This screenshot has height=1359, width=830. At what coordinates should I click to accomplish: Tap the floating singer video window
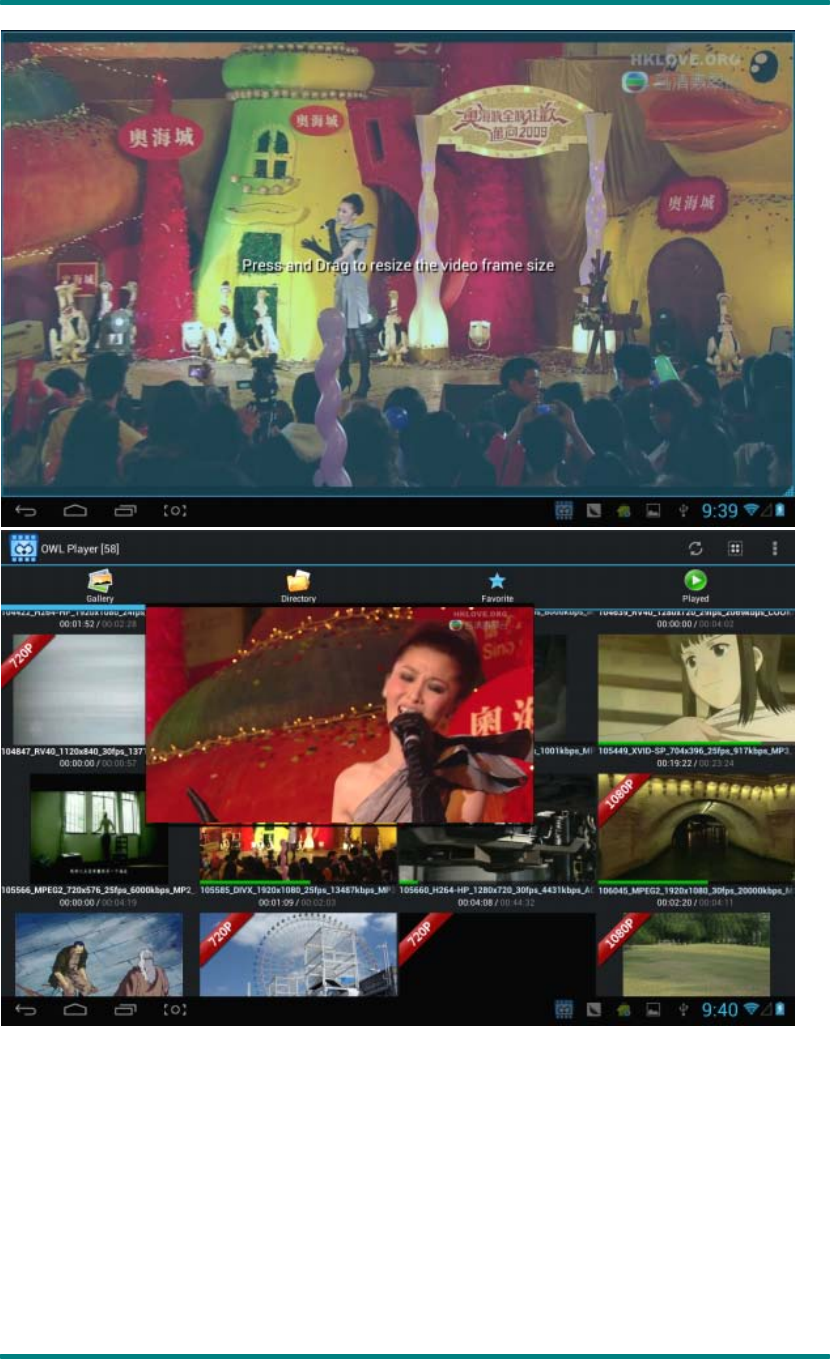point(339,714)
